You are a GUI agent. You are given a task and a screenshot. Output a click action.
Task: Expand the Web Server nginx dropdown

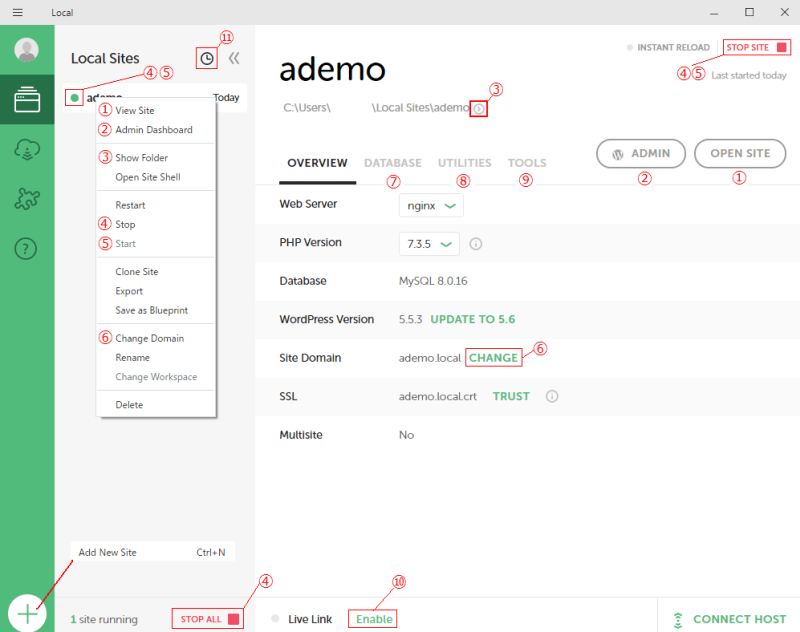pyautogui.click(x=431, y=206)
